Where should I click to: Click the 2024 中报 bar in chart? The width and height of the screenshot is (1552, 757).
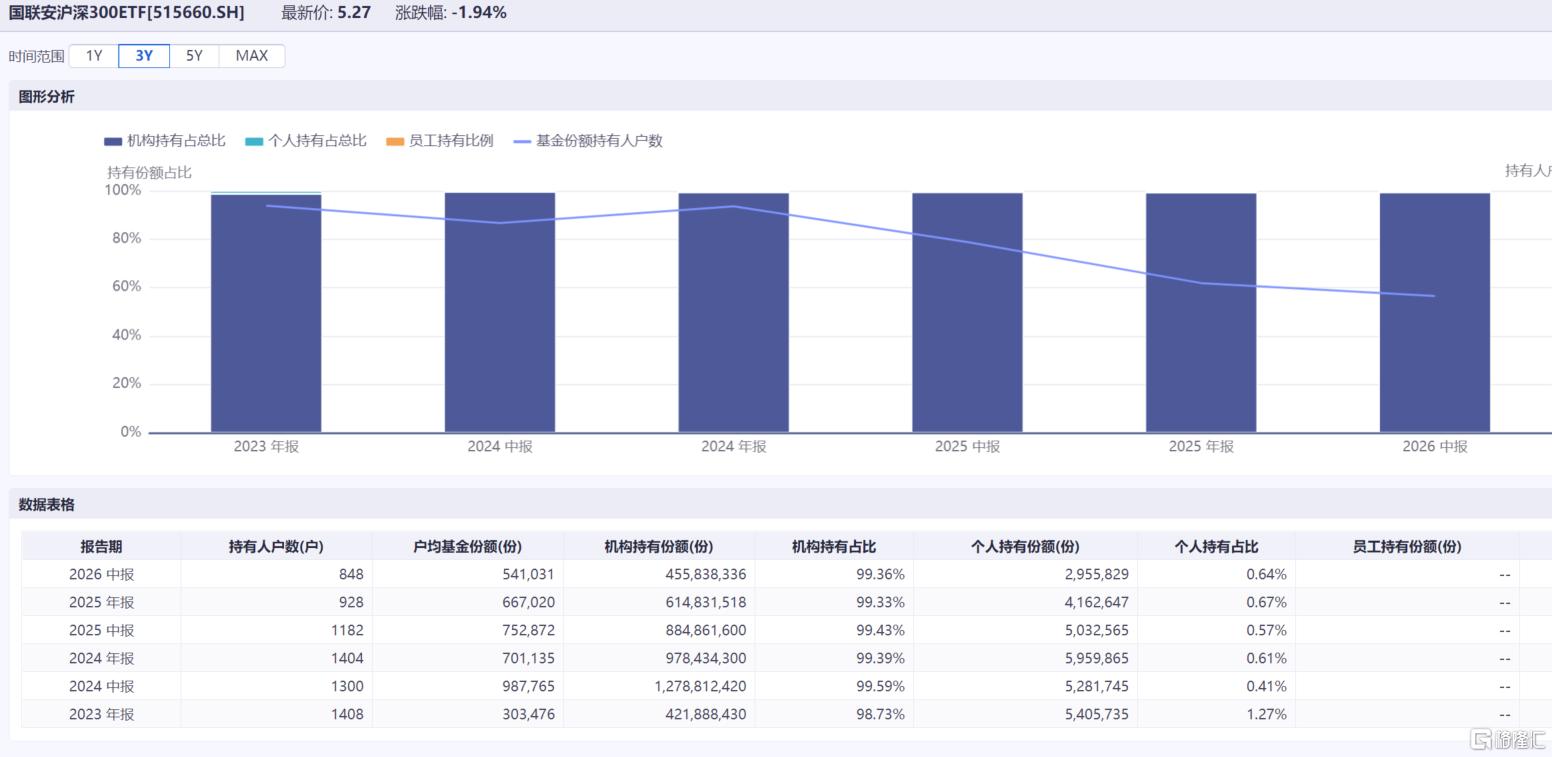click(x=500, y=313)
